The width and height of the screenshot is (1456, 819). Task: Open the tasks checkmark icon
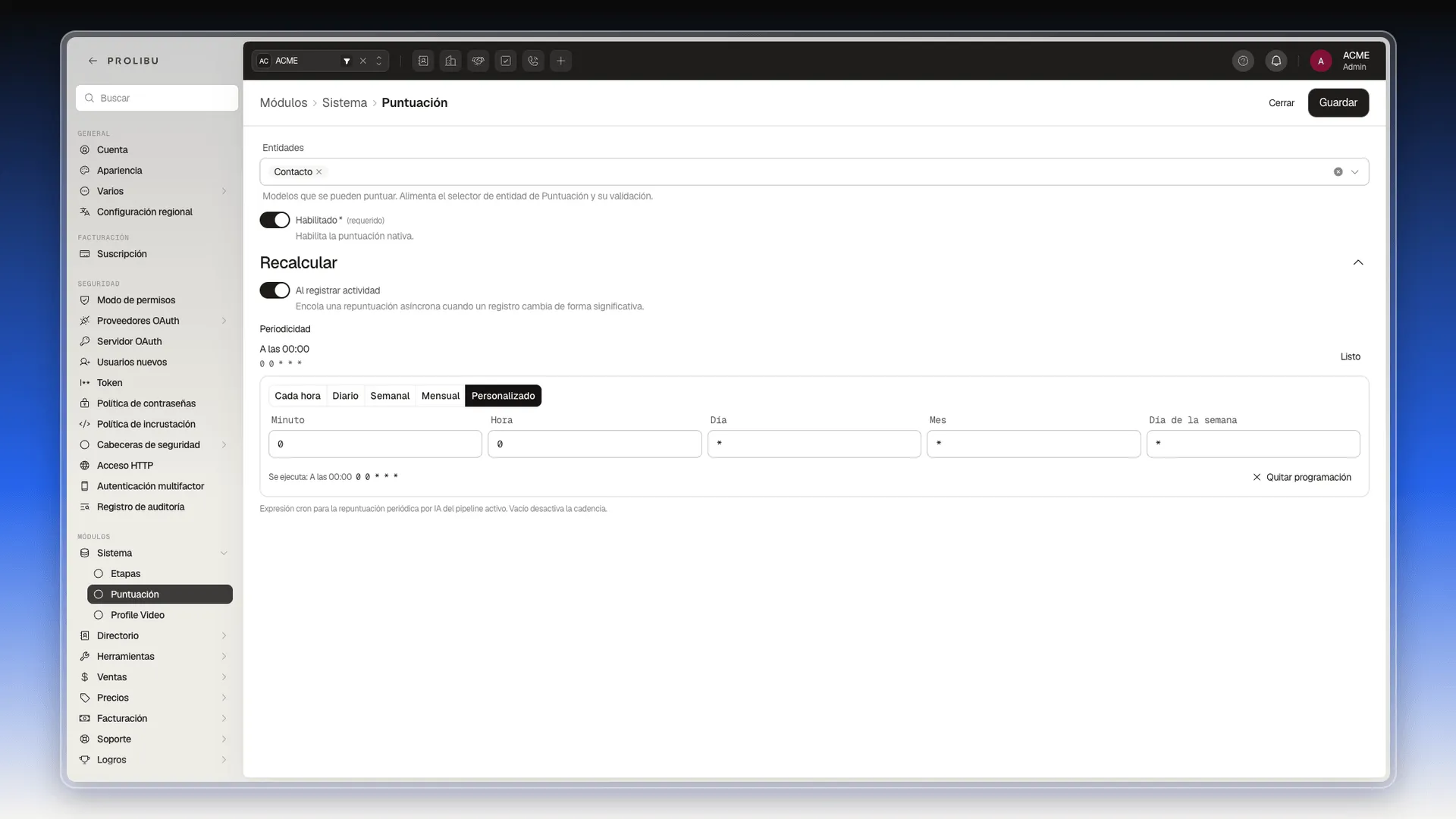pyautogui.click(x=506, y=61)
